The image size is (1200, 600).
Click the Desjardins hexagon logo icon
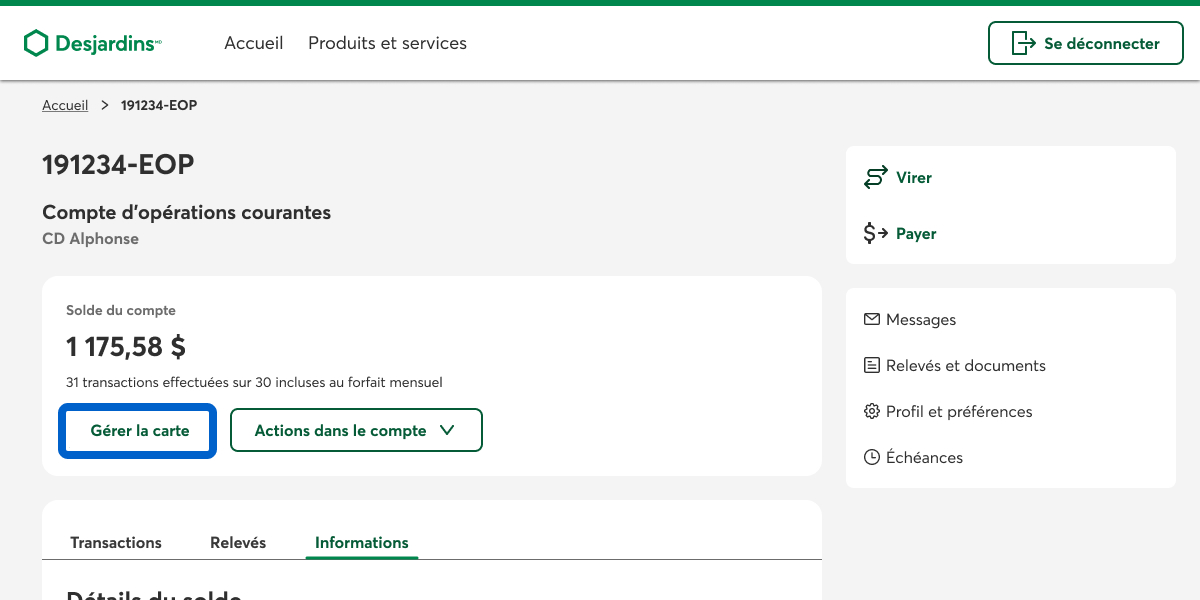(x=36, y=43)
